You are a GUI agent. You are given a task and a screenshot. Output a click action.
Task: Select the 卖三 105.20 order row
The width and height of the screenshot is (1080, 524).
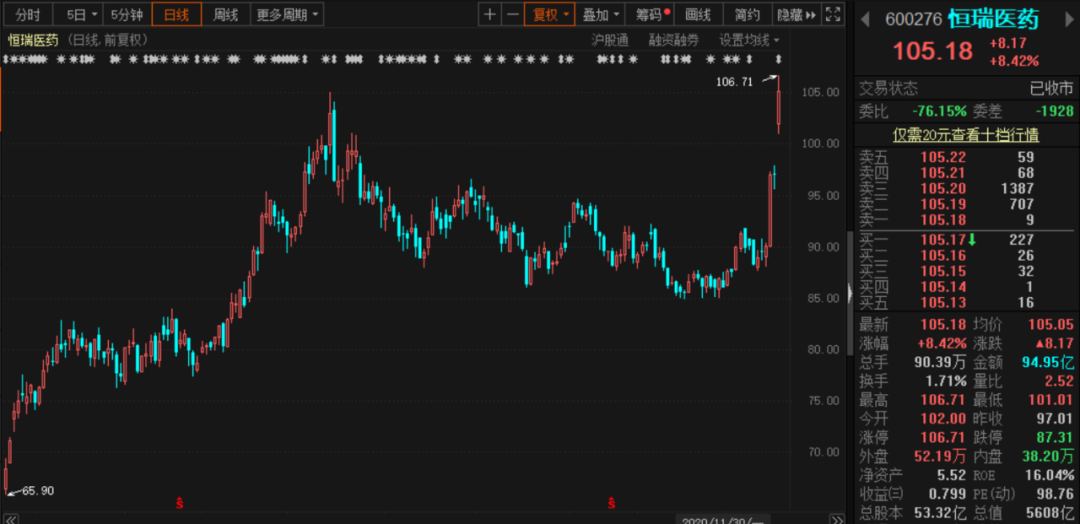coord(966,188)
